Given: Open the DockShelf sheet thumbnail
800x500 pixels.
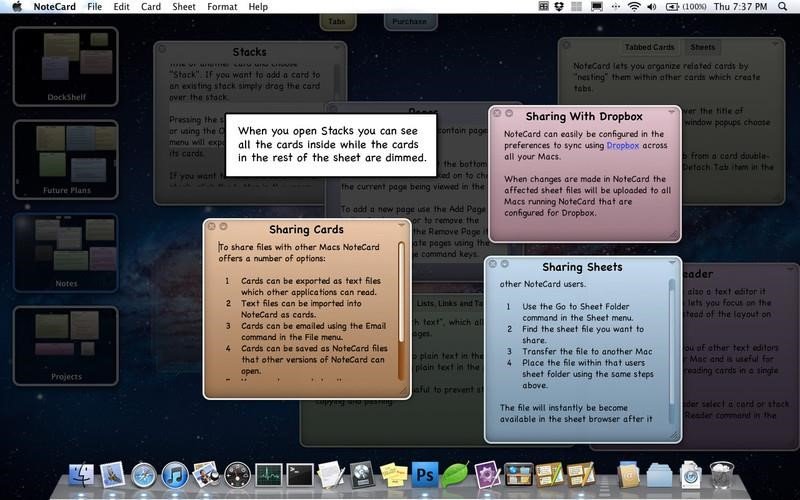Looking at the screenshot, I should click(x=66, y=66).
